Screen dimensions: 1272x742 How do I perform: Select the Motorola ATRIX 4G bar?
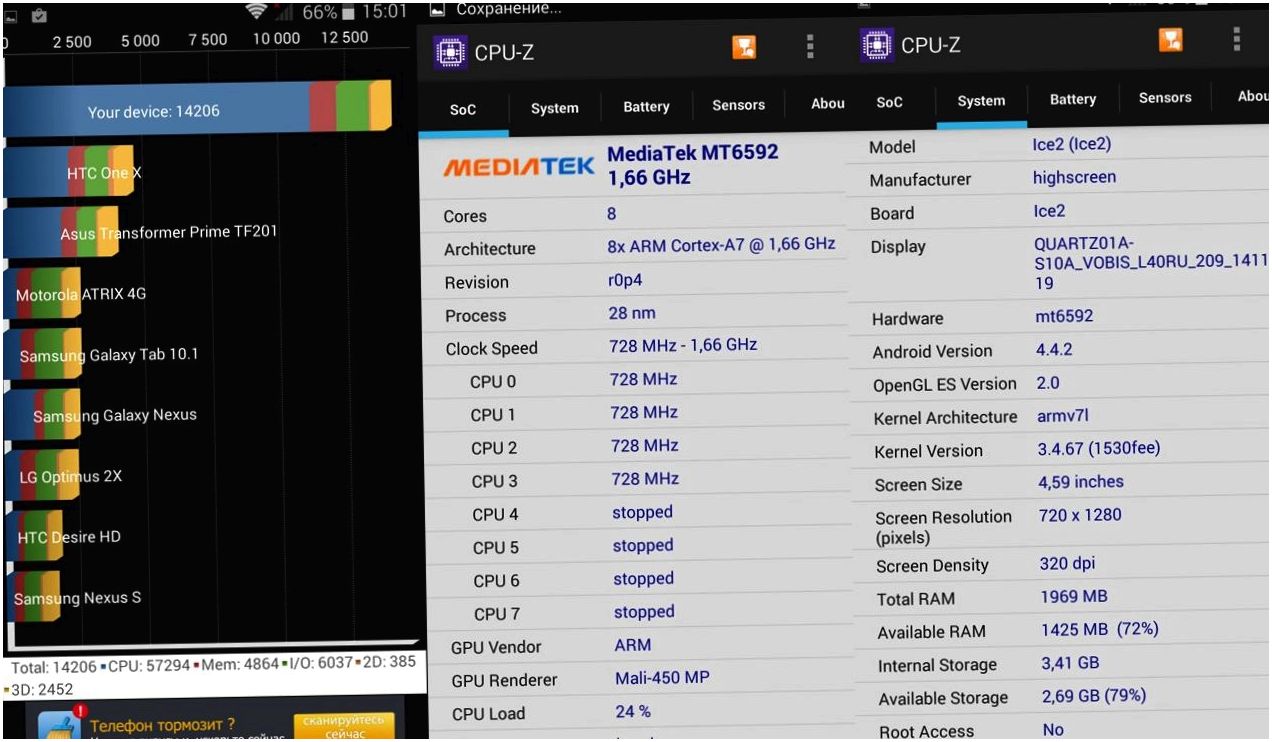coord(42,294)
